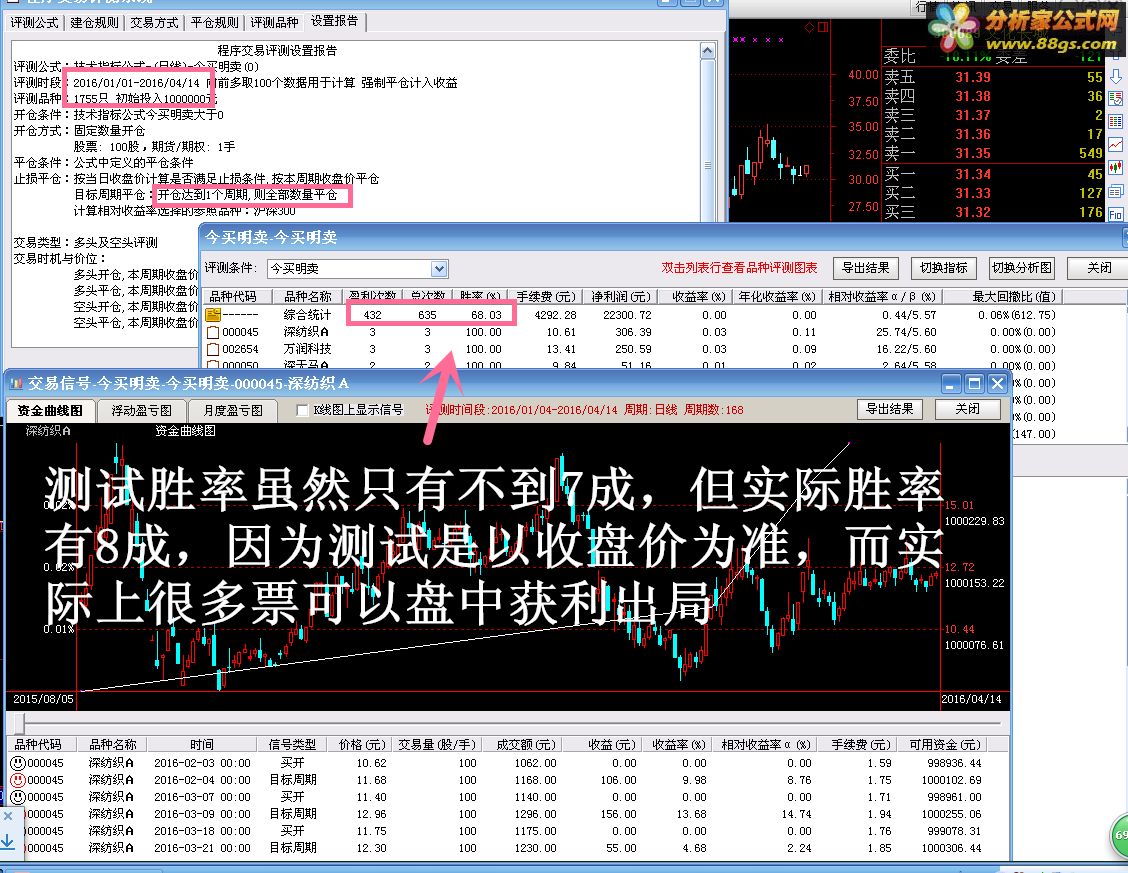Open the 评测条件 今买明卖 dropdown
The height and width of the screenshot is (873, 1128).
[439, 269]
